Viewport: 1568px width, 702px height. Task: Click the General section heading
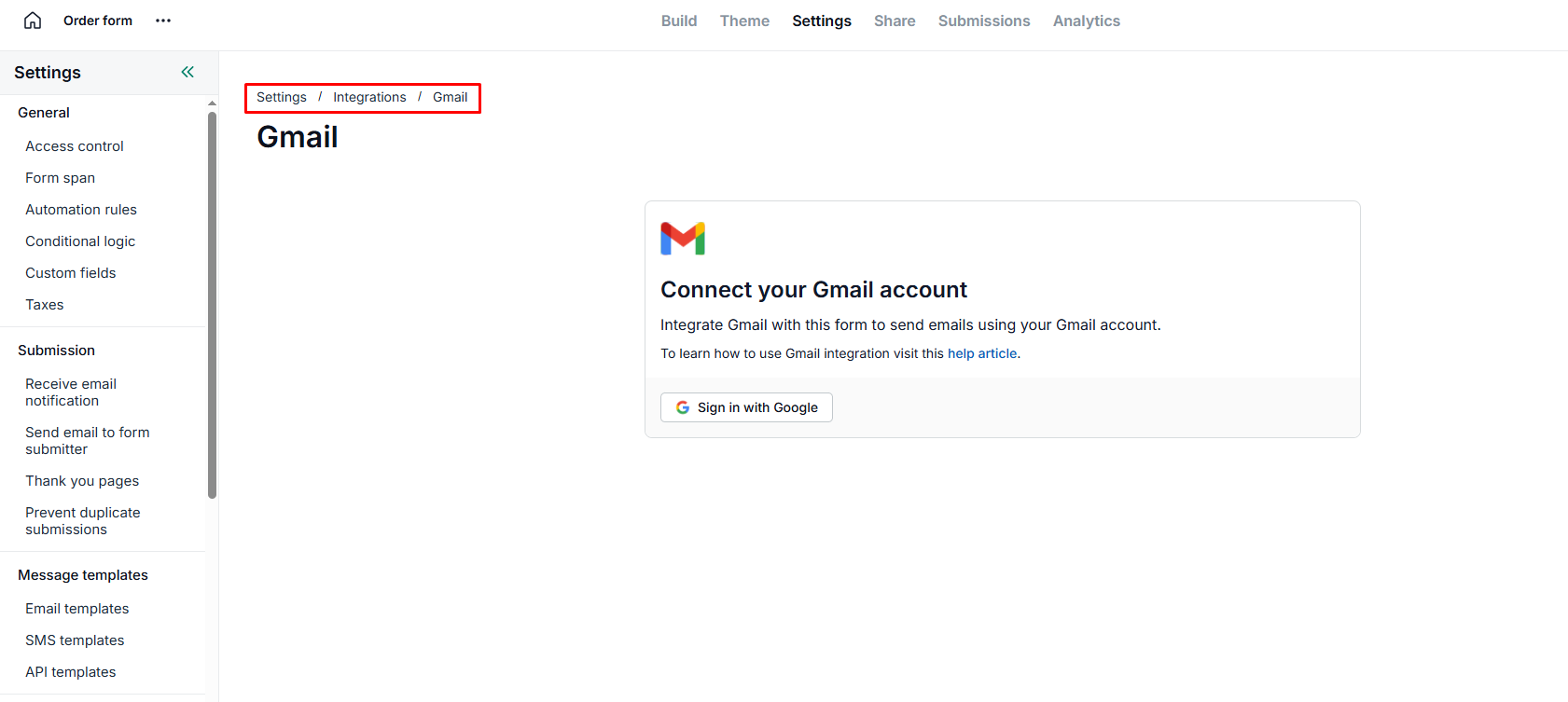click(x=44, y=113)
